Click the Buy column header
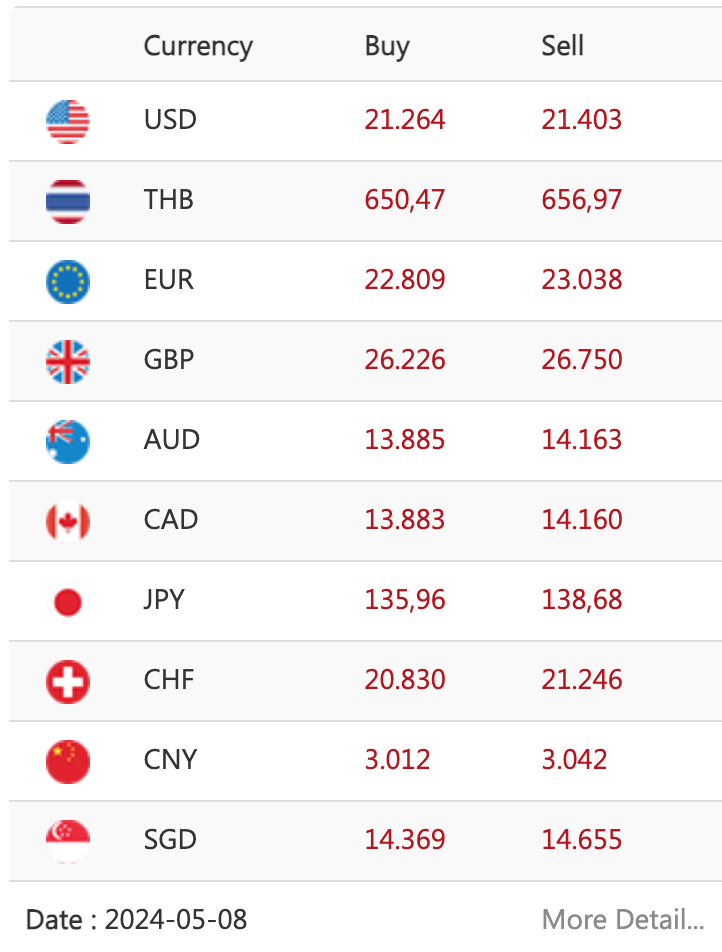 coord(387,47)
